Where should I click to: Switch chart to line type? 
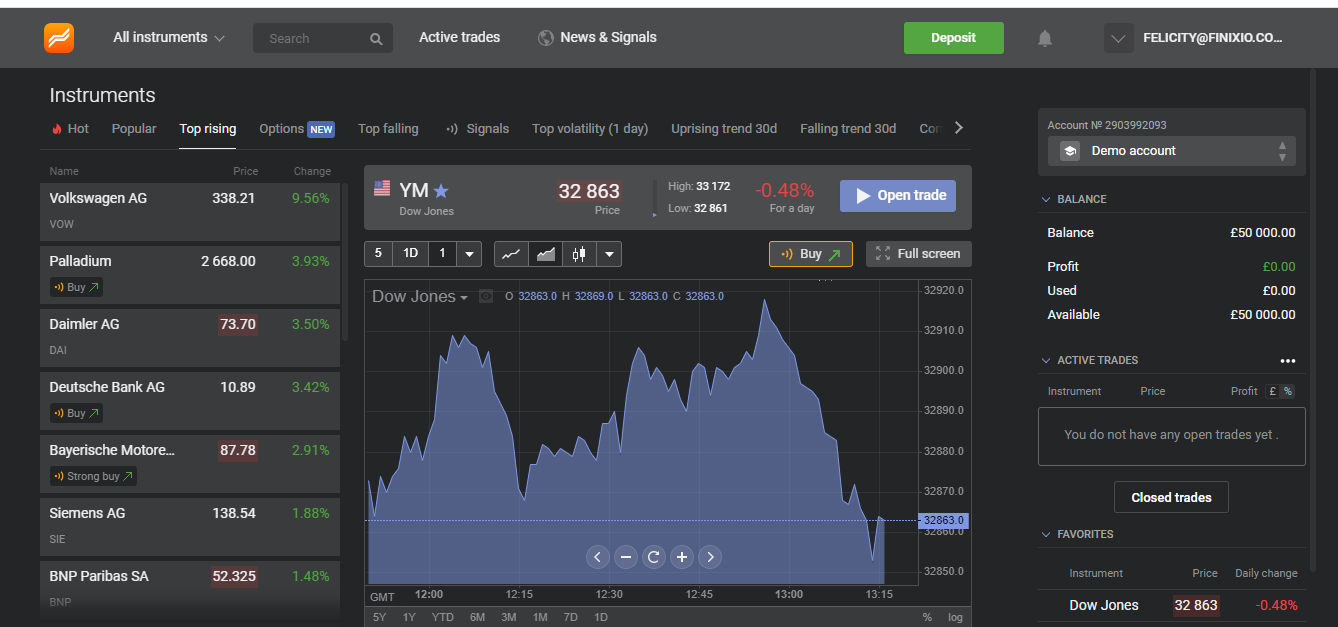coord(511,254)
